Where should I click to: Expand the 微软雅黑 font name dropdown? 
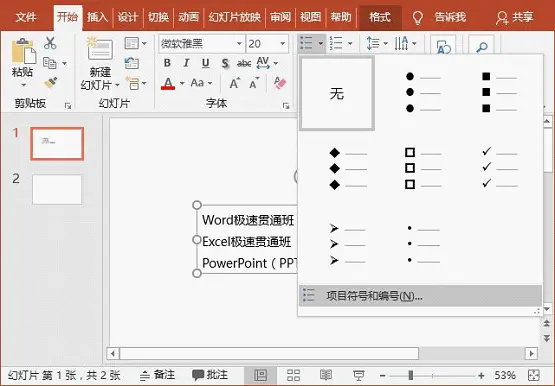tap(239, 44)
